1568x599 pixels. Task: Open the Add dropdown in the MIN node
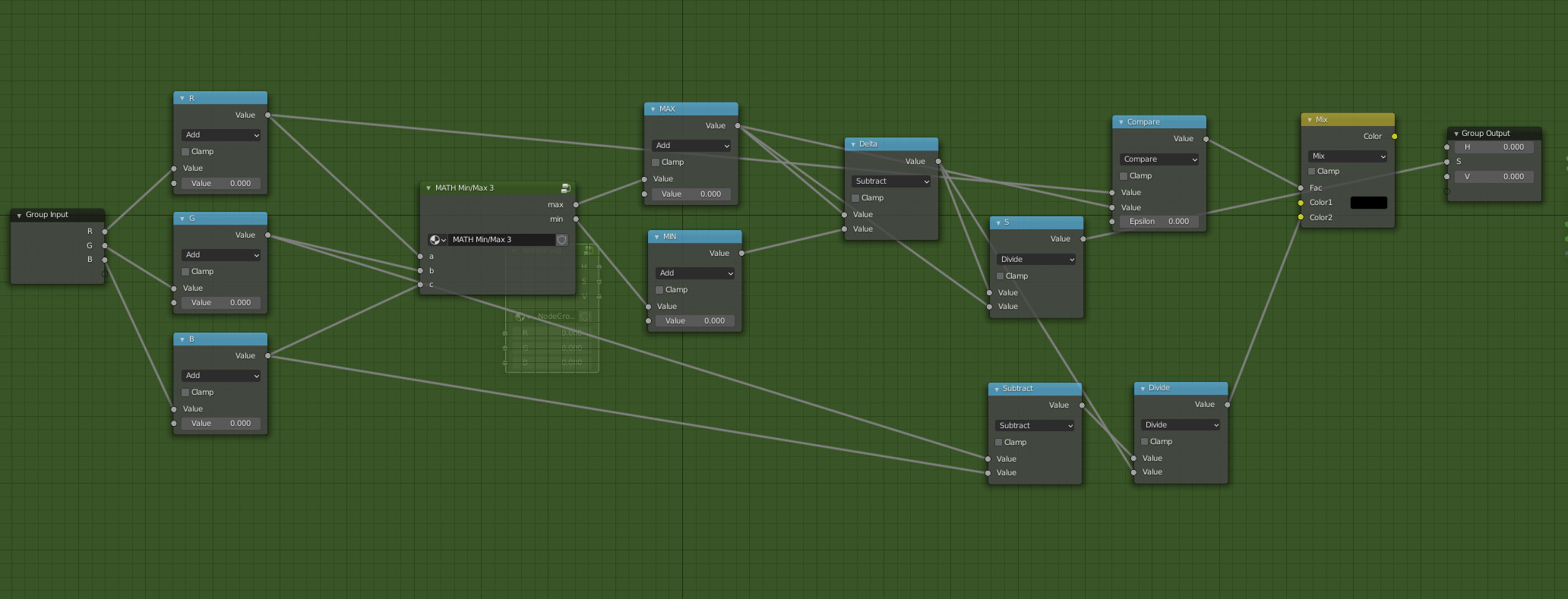click(695, 273)
